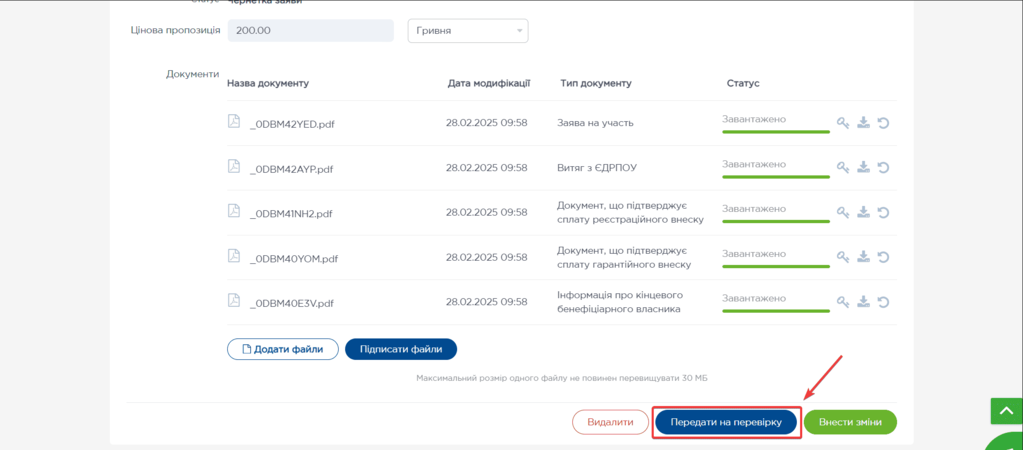Click the green Внести зміни button

tap(850, 422)
